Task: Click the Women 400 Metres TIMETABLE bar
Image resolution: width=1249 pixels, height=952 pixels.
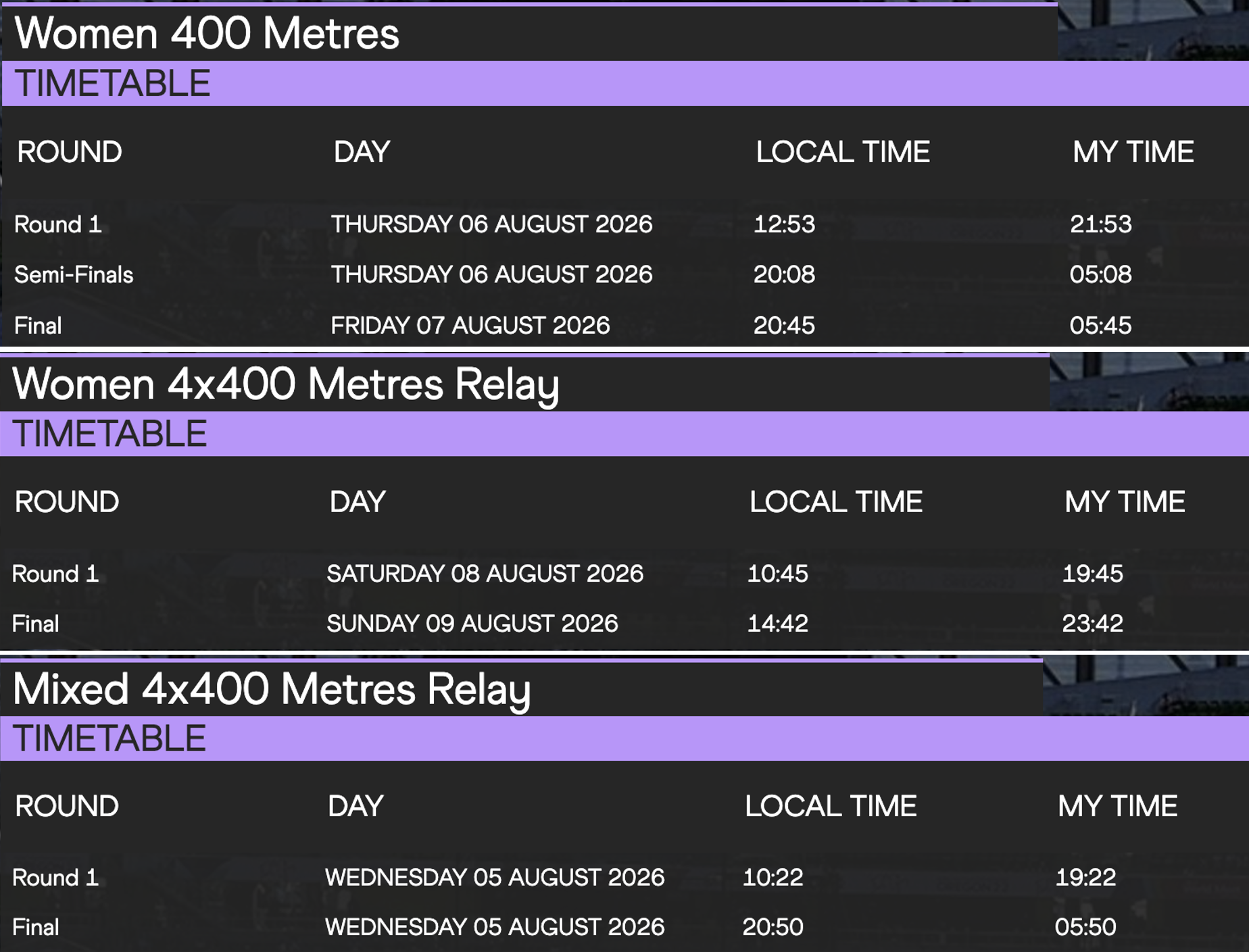Action: coord(624,83)
